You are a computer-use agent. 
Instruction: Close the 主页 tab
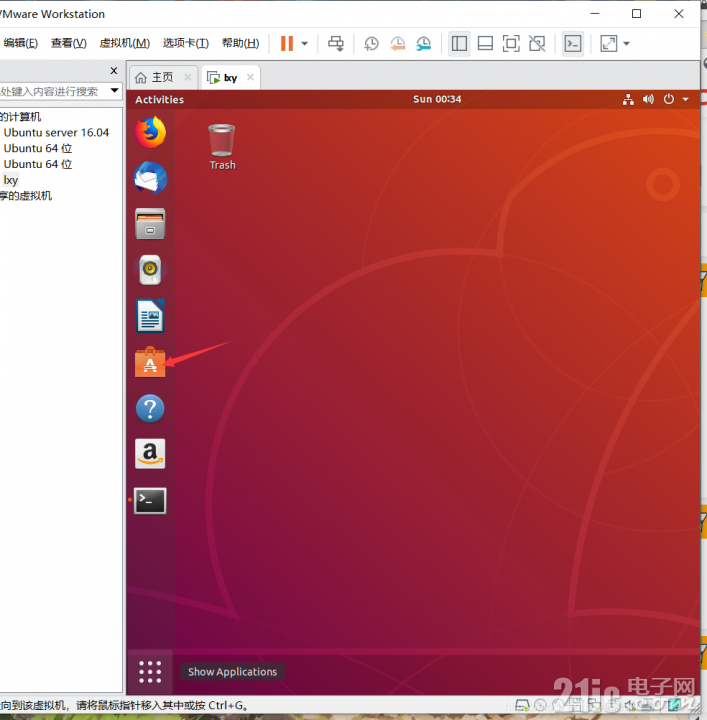coord(188,77)
